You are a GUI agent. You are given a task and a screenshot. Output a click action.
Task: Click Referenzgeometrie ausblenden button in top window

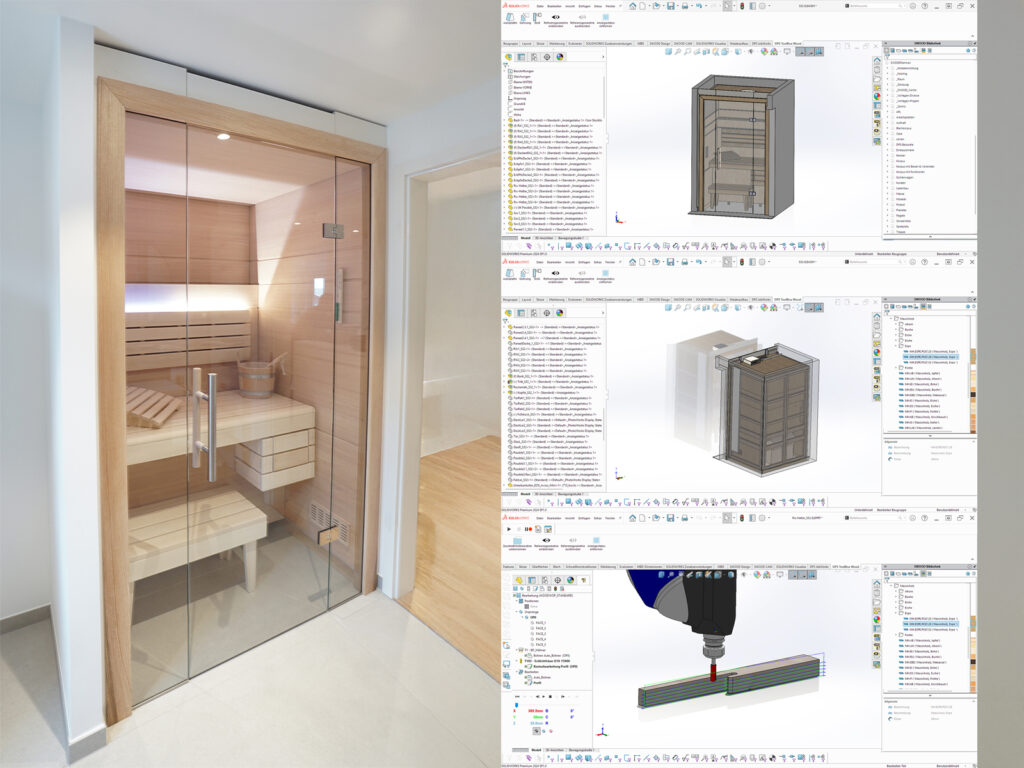pos(582,20)
